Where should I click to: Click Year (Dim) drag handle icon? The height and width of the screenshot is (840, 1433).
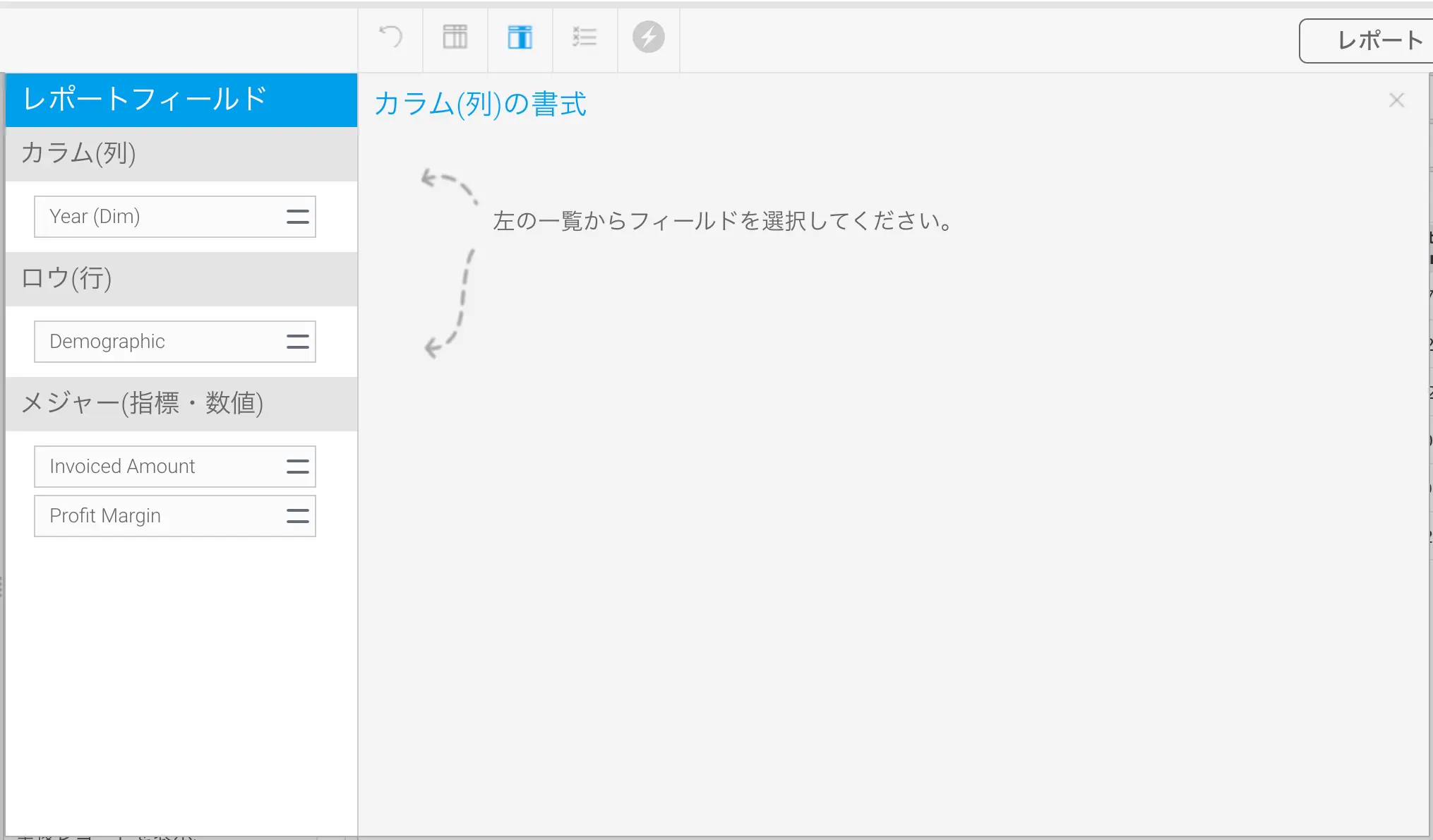point(297,217)
